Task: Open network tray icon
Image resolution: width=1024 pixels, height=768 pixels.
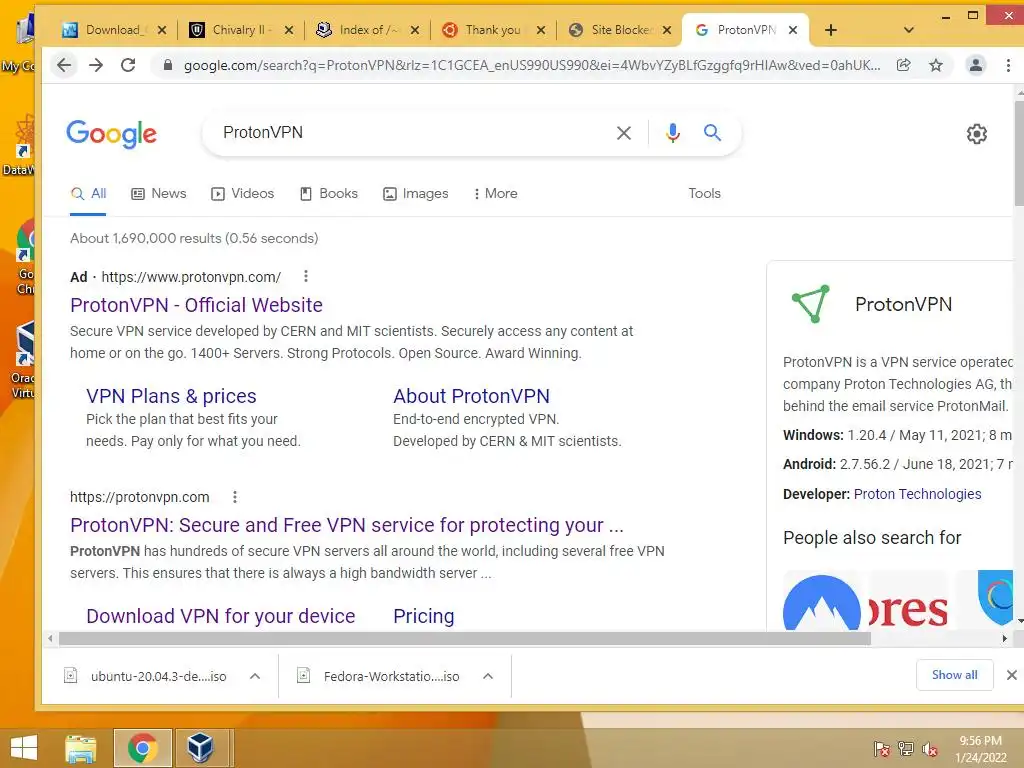Action: click(x=905, y=749)
